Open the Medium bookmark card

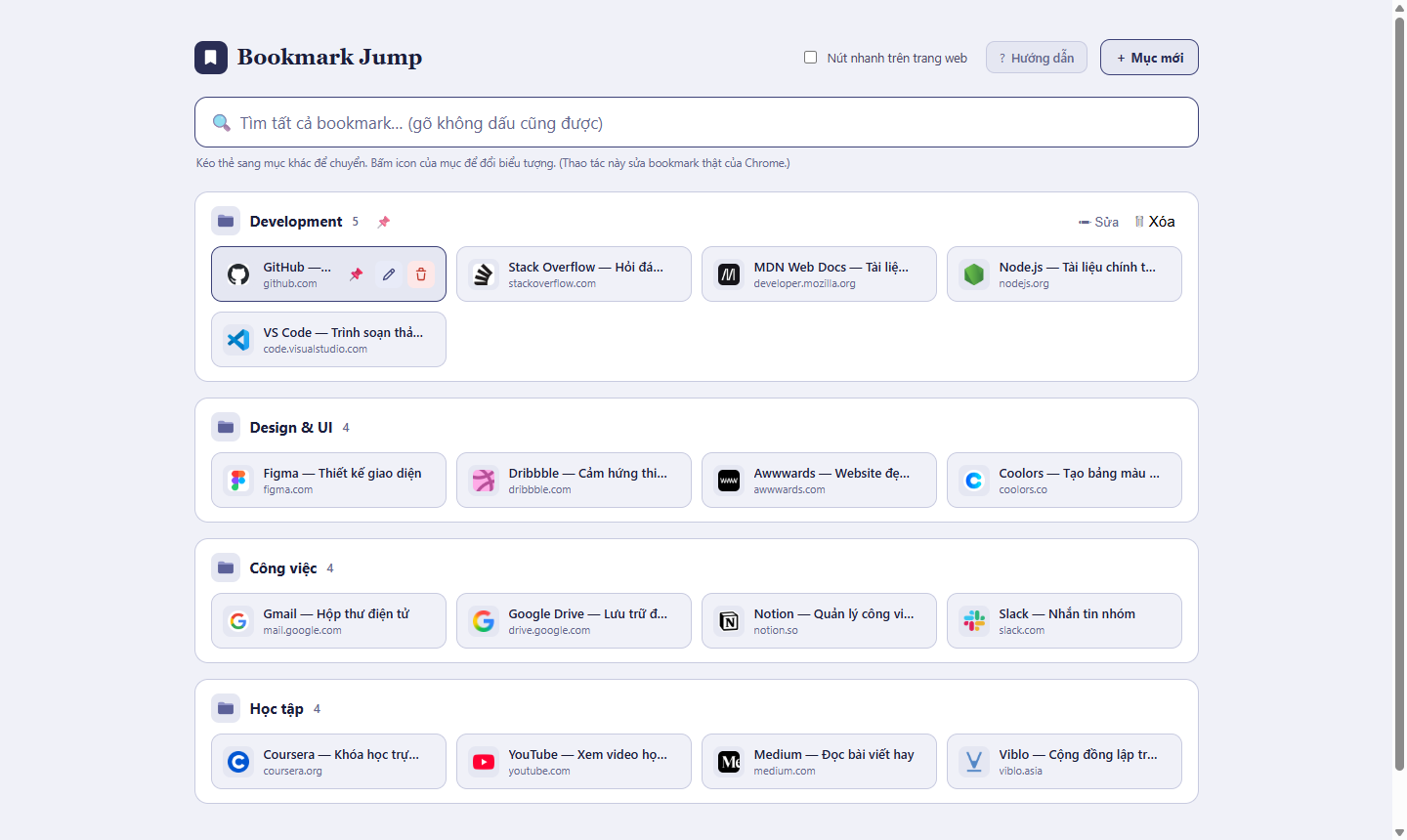coord(819,762)
